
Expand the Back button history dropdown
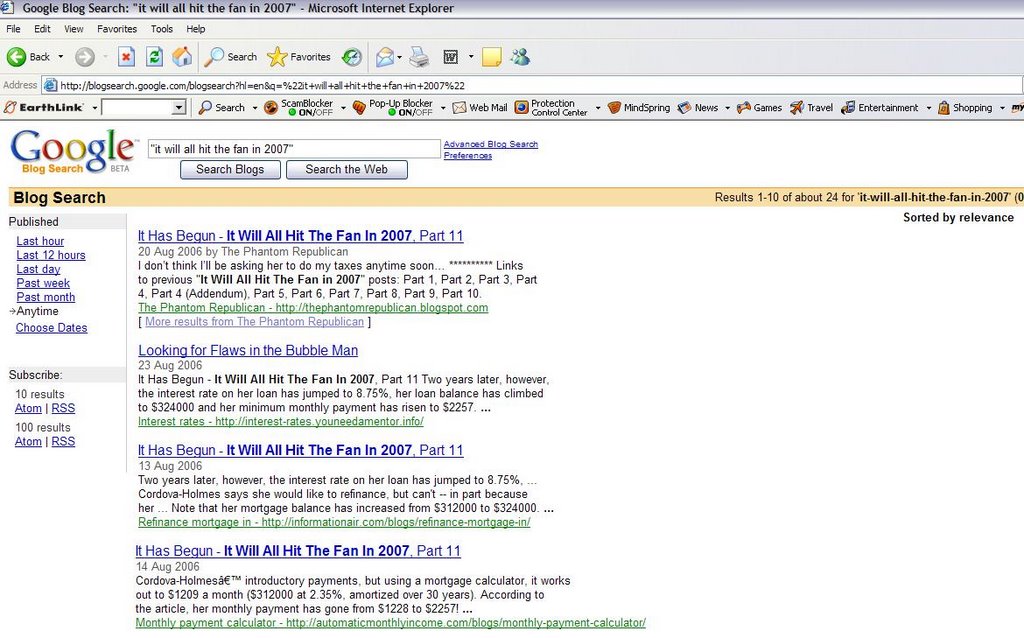click(61, 57)
